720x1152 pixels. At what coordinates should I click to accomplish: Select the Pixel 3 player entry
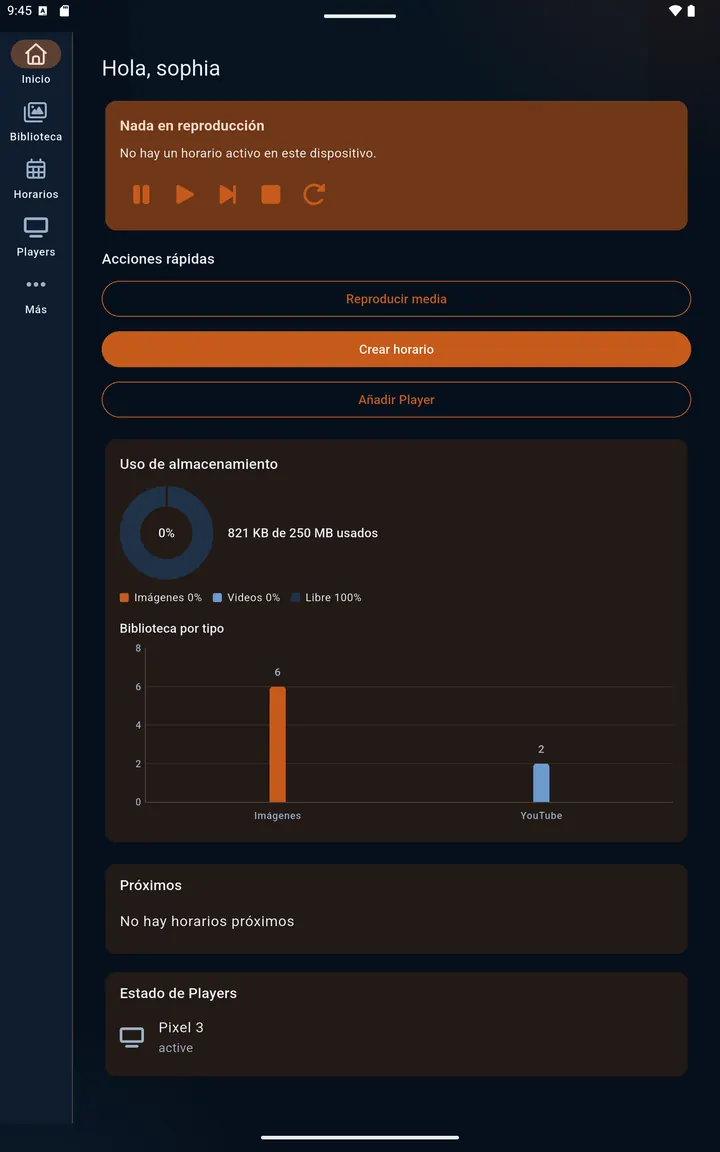[x=396, y=1037]
